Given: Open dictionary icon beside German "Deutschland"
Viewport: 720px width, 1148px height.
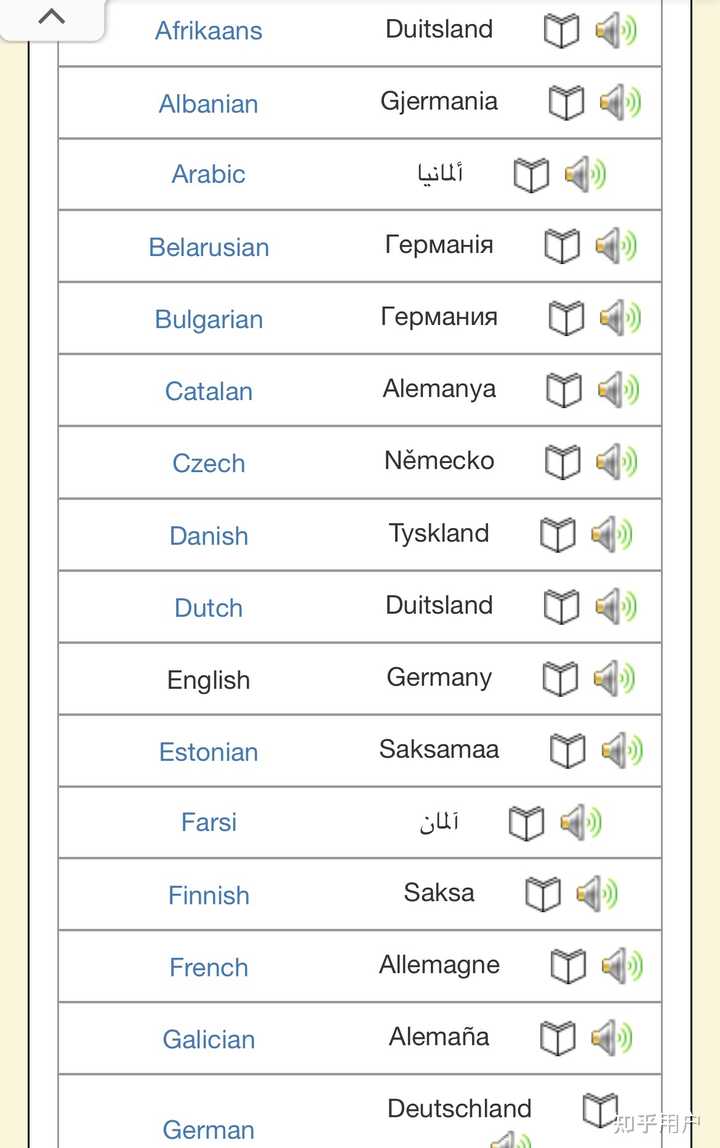Looking at the screenshot, I should (x=598, y=1108).
